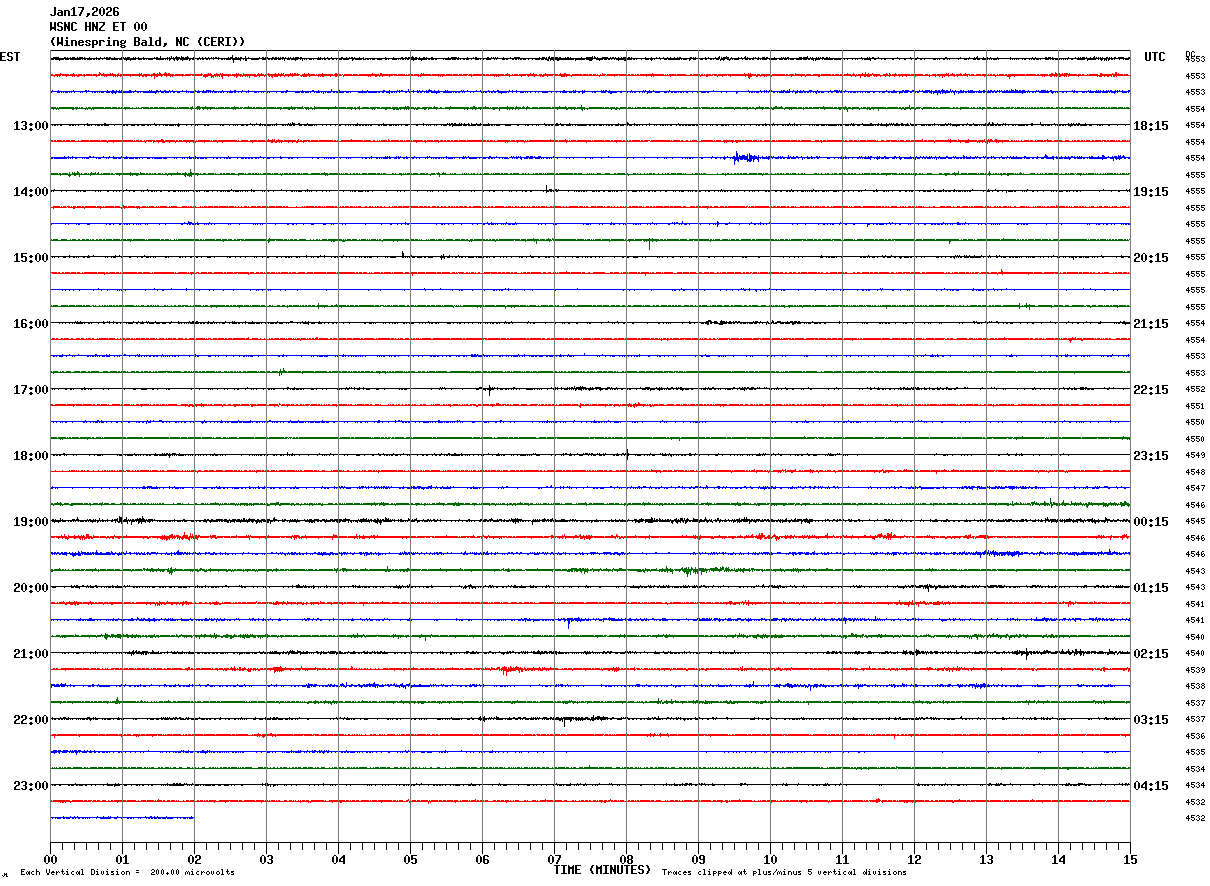Select the 17:00 EST row label
This screenshot has height=886, width=1210.
pyautogui.click(x=30, y=390)
